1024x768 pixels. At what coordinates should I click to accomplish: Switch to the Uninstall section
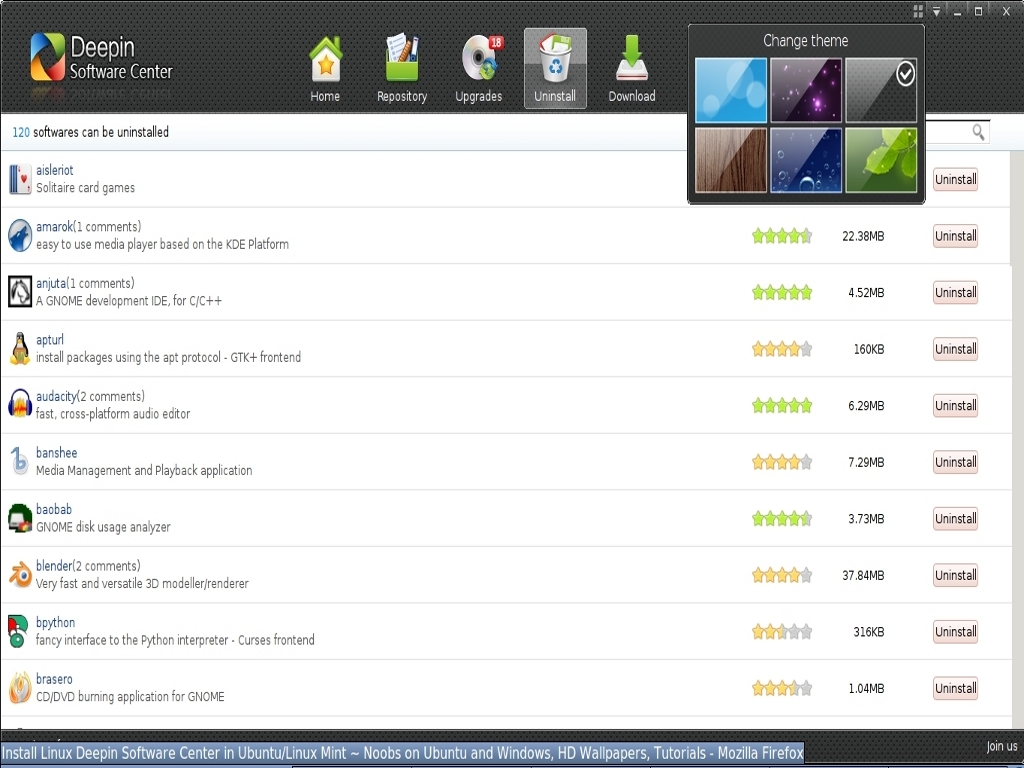tap(555, 69)
